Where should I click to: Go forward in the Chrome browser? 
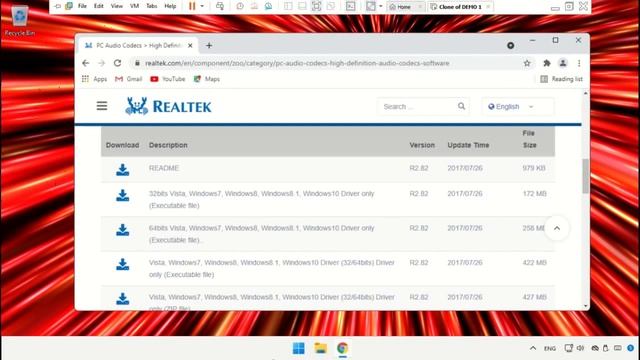[102, 63]
